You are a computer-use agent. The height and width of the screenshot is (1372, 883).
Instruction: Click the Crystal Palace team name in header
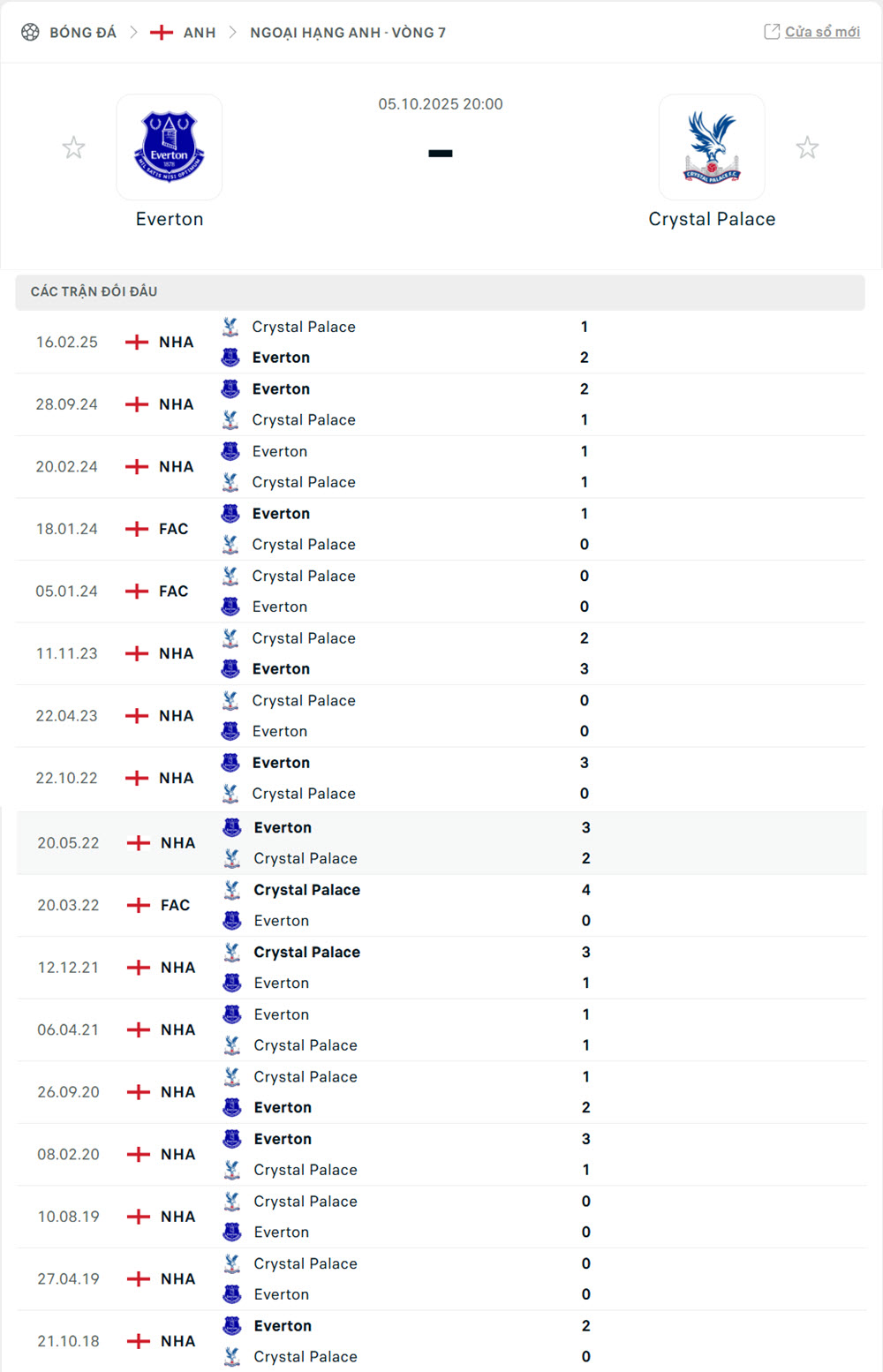pyautogui.click(x=712, y=219)
